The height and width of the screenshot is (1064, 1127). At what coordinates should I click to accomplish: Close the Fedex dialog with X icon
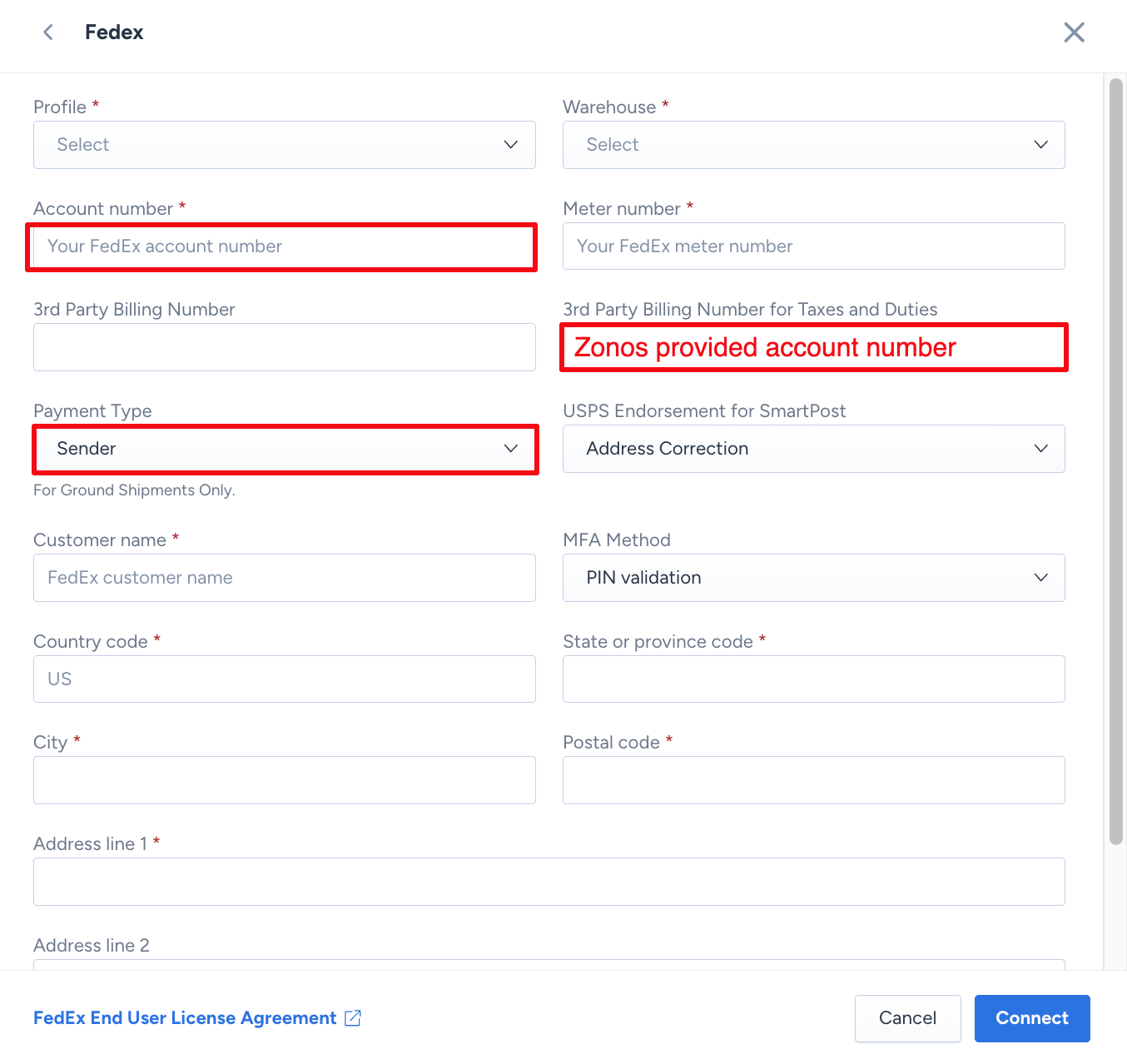coord(1074,32)
